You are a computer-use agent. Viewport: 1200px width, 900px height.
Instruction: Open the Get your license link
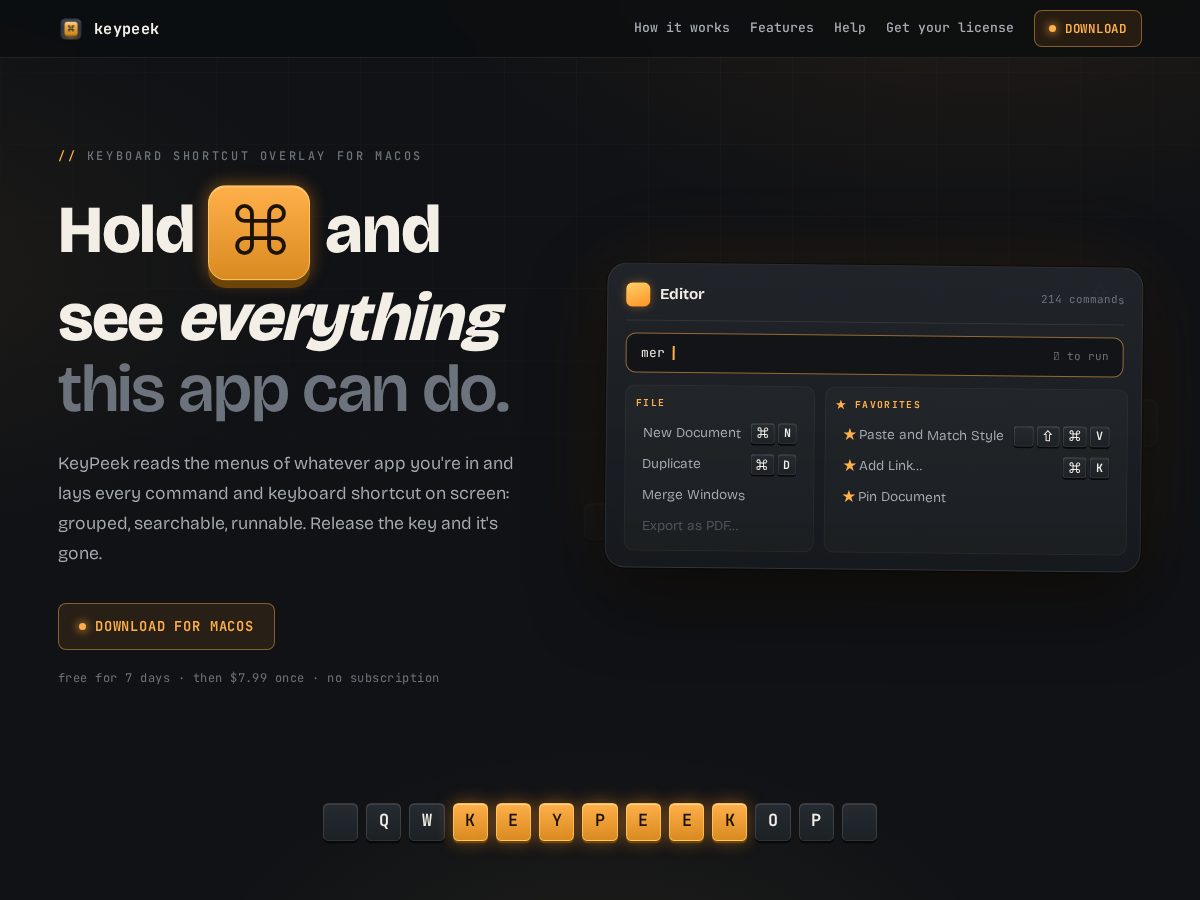pos(950,28)
